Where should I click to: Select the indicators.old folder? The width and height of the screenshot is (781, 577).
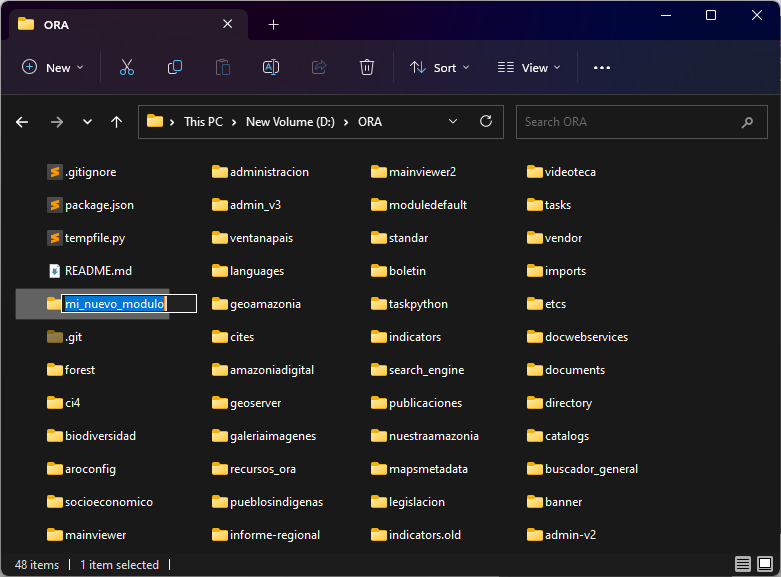pos(416,535)
